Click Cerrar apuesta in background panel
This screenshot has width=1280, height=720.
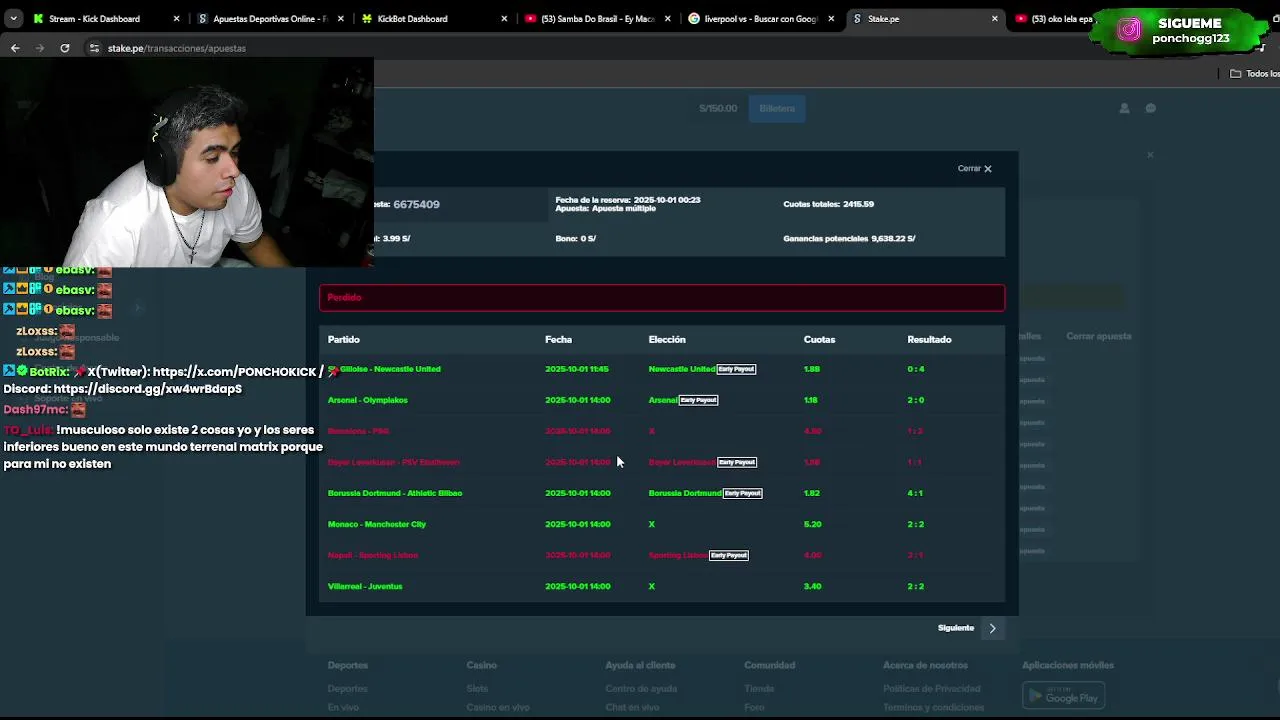click(1099, 336)
